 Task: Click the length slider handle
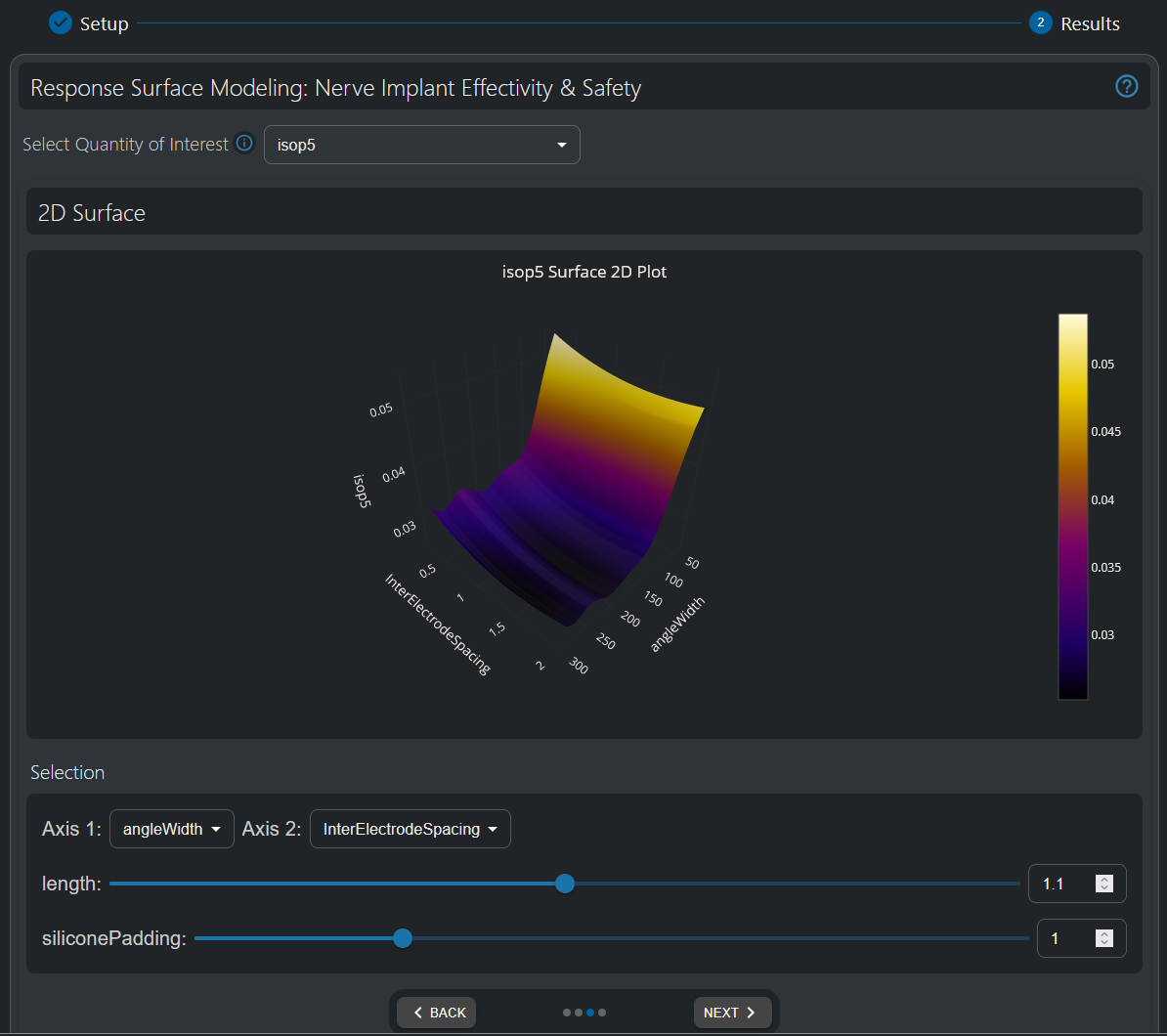(x=564, y=884)
